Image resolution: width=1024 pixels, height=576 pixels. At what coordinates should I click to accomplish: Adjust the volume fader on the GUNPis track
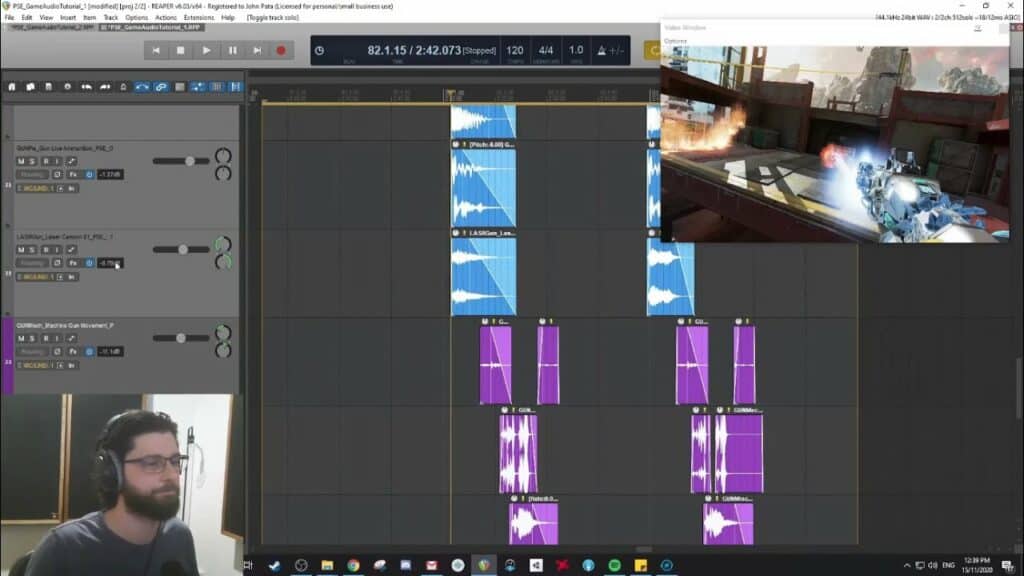click(190, 160)
